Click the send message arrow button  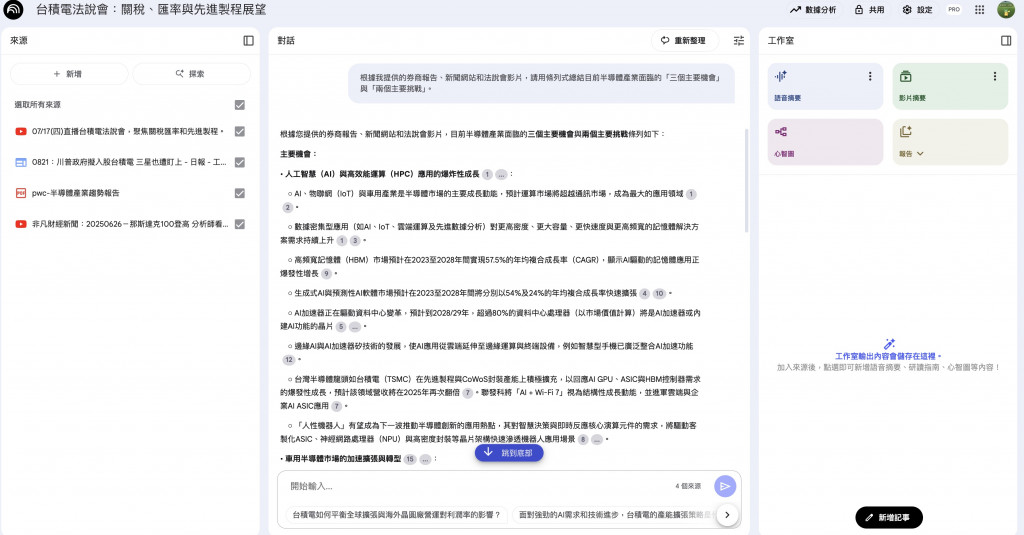[725, 486]
